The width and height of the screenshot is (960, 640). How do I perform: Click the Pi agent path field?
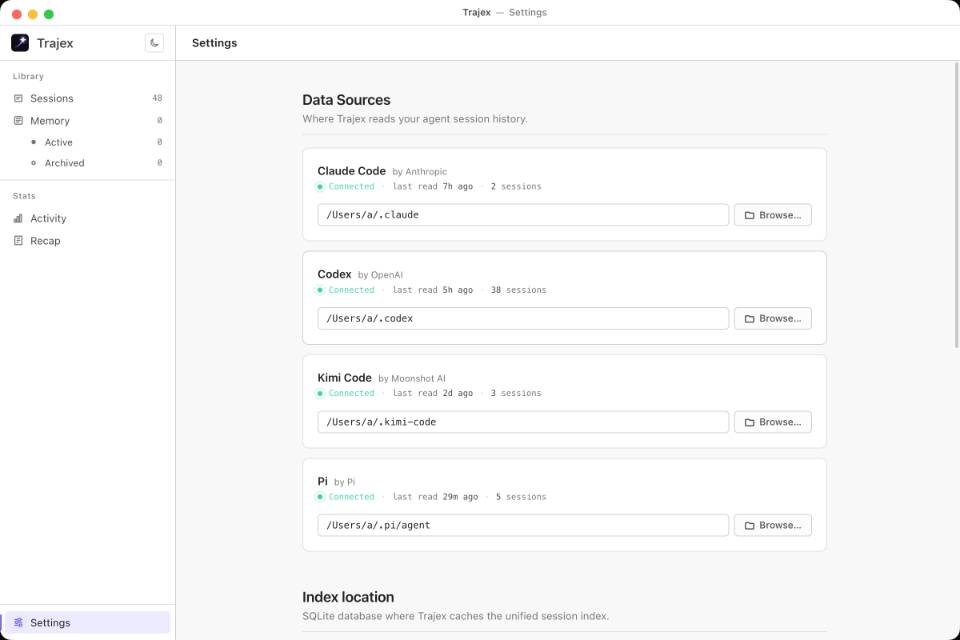[523, 525]
